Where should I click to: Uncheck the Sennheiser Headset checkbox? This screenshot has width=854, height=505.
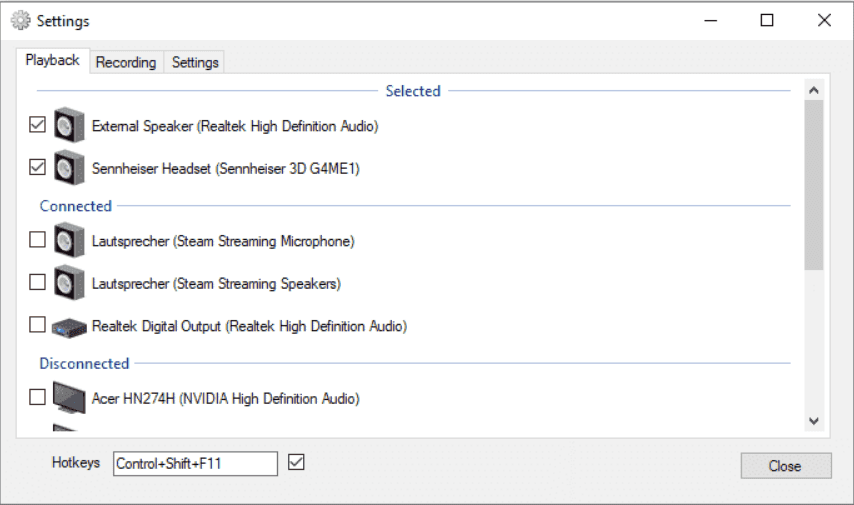[38, 167]
